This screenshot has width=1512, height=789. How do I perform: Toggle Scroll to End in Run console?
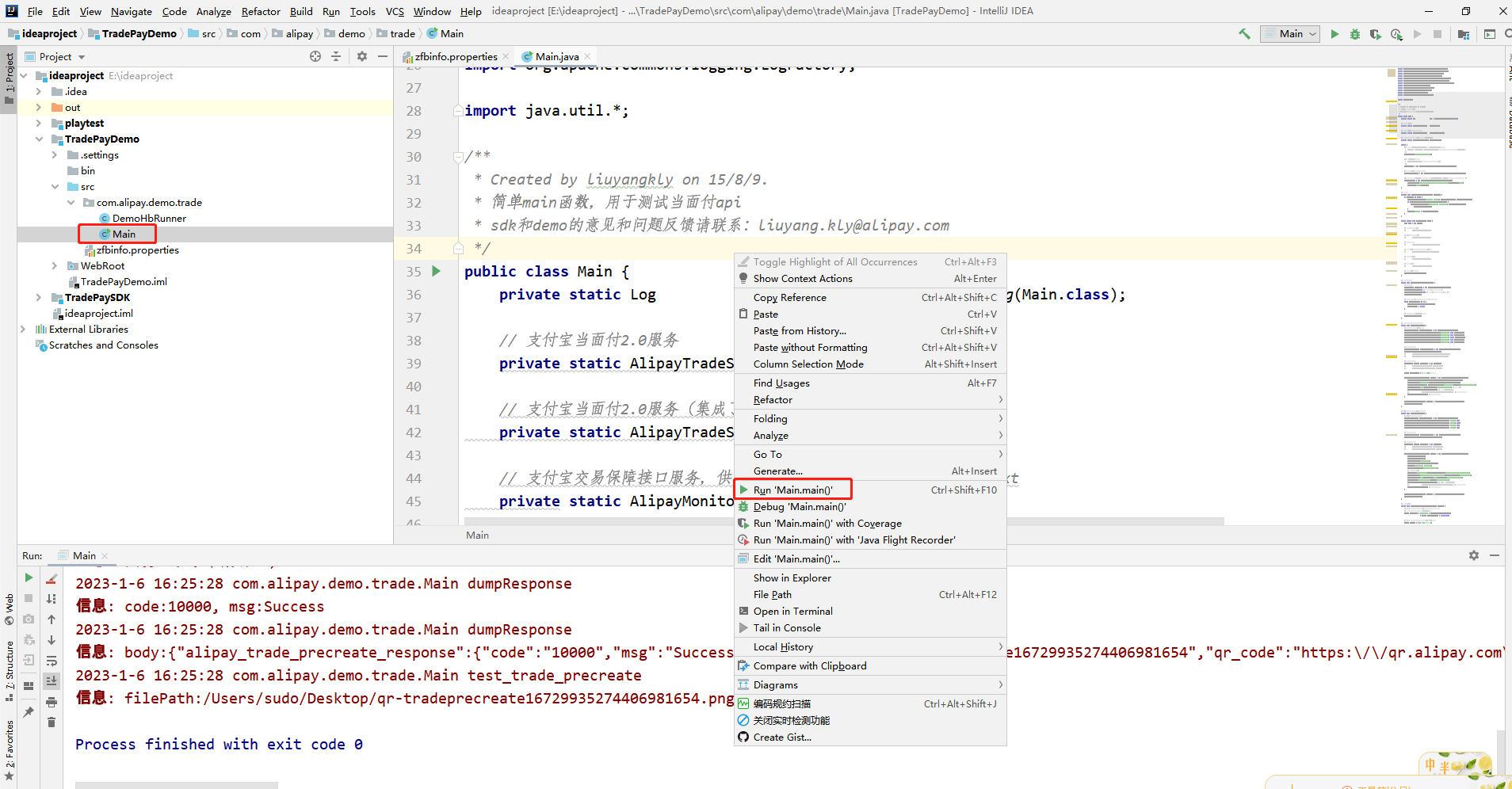pyautogui.click(x=52, y=681)
